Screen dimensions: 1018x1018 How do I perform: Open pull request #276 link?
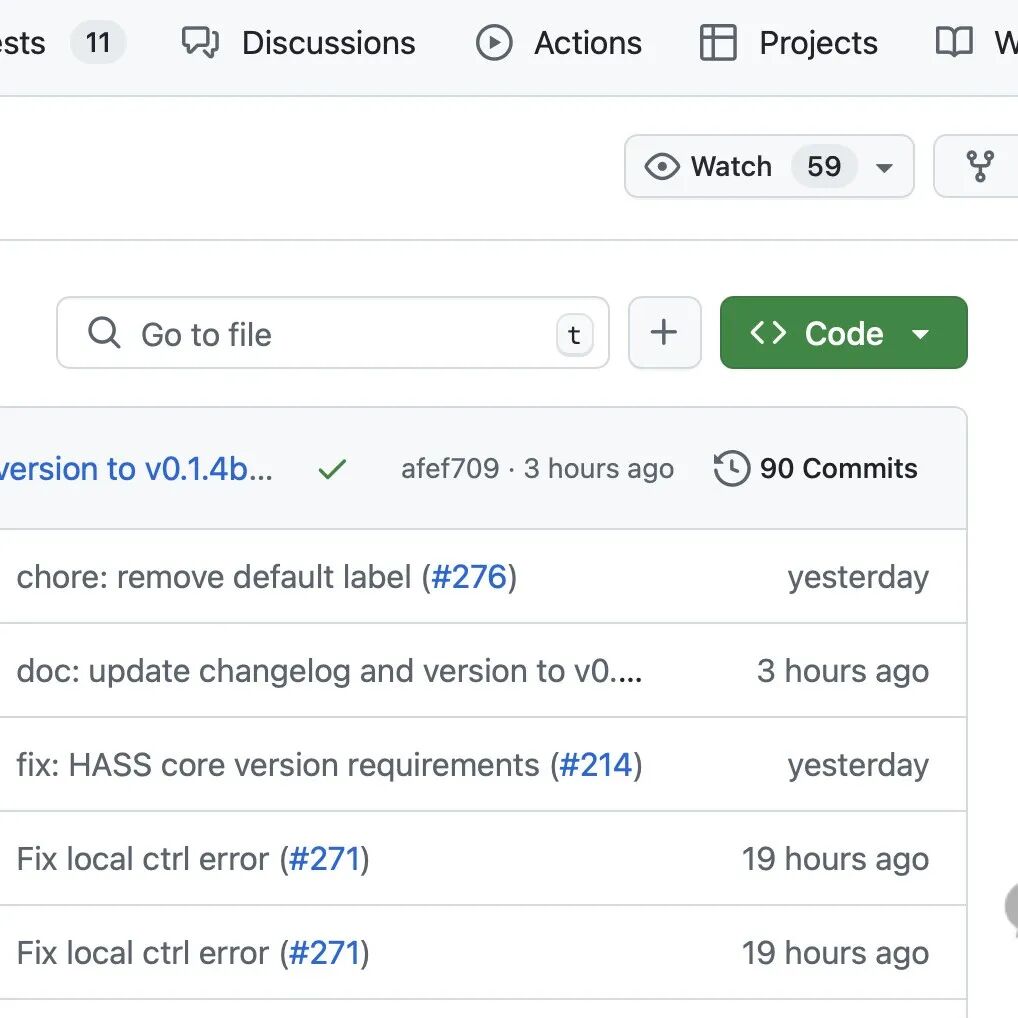tap(469, 577)
